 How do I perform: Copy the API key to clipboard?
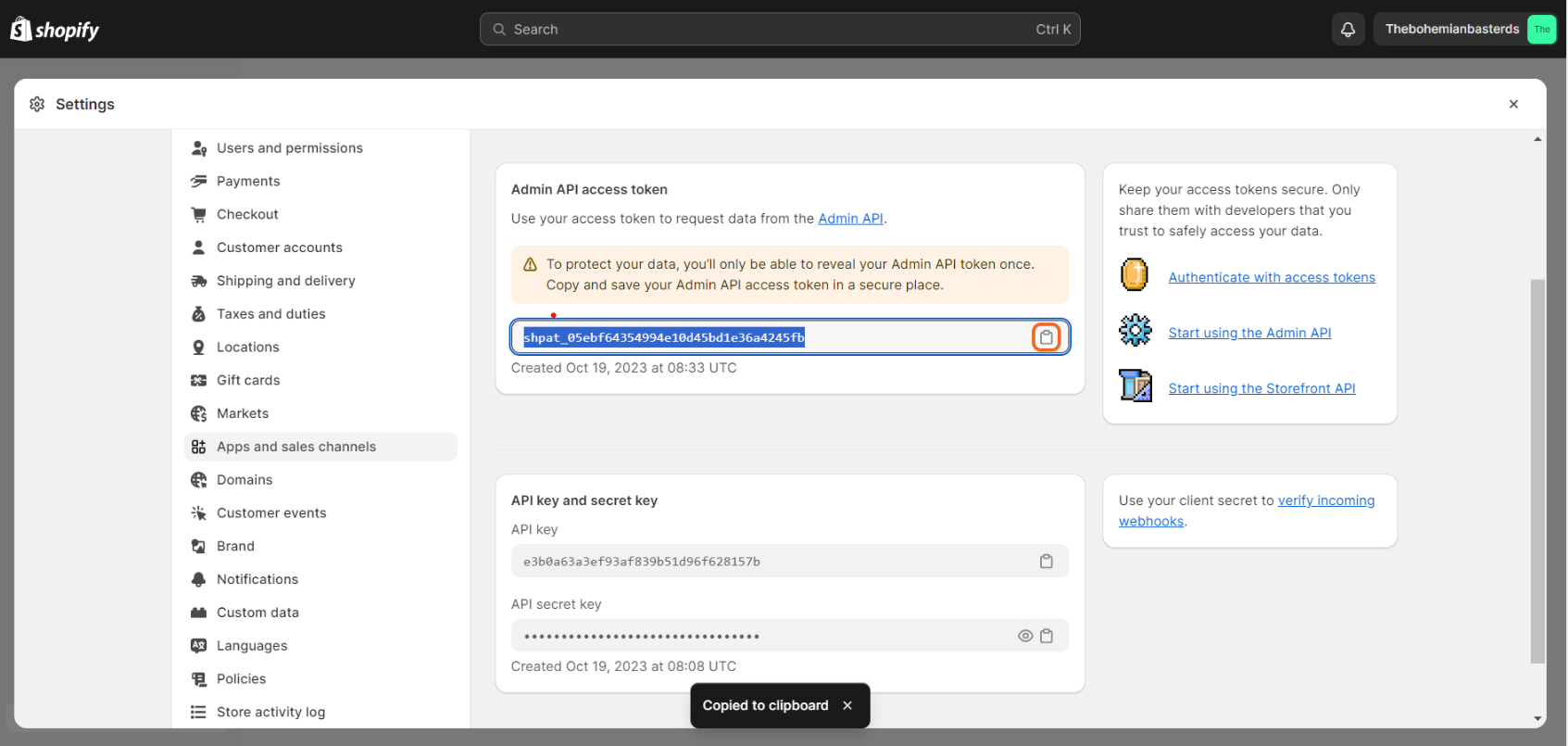(x=1047, y=562)
